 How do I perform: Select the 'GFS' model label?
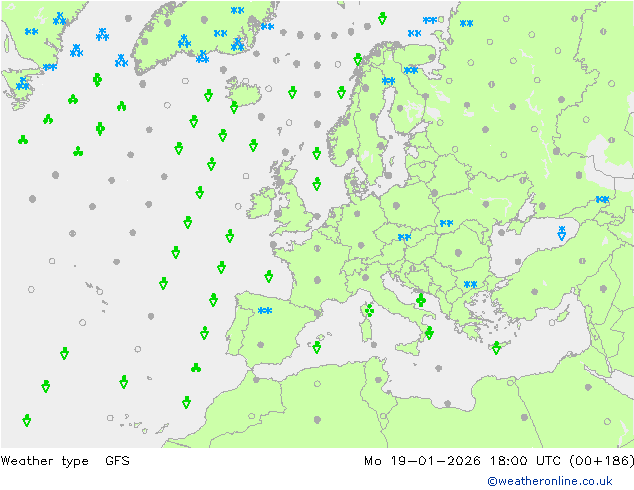[x=117, y=461]
